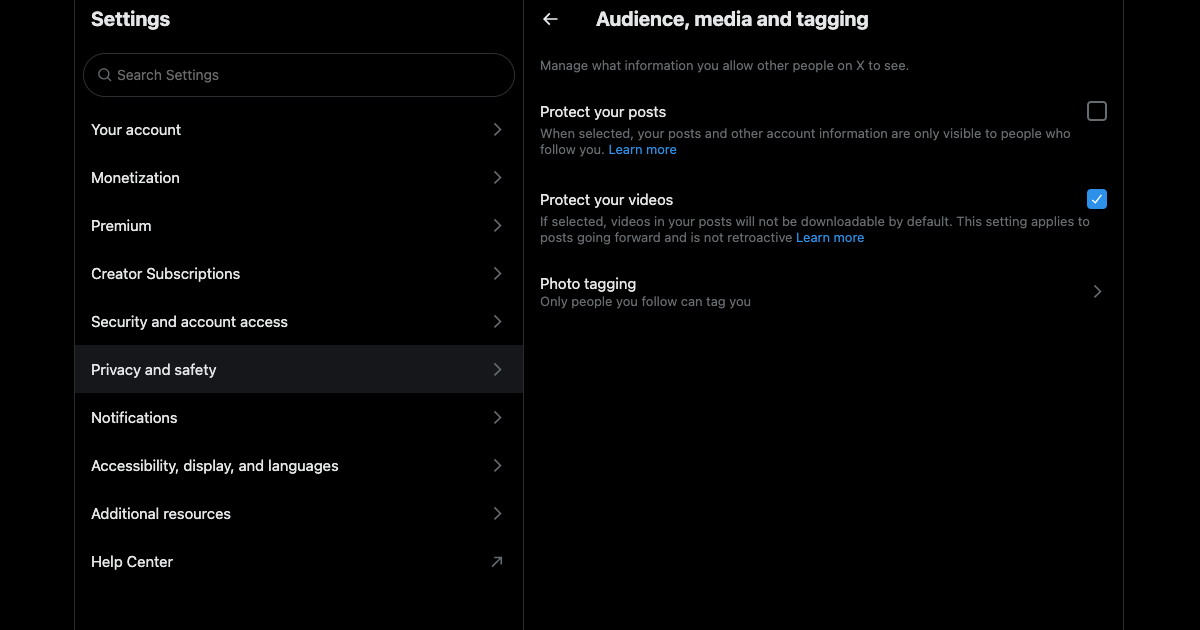This screenshot has height=630, width=1200.
Task: Click the Privacy and safety chevron
Action: [x=497, y=370]
